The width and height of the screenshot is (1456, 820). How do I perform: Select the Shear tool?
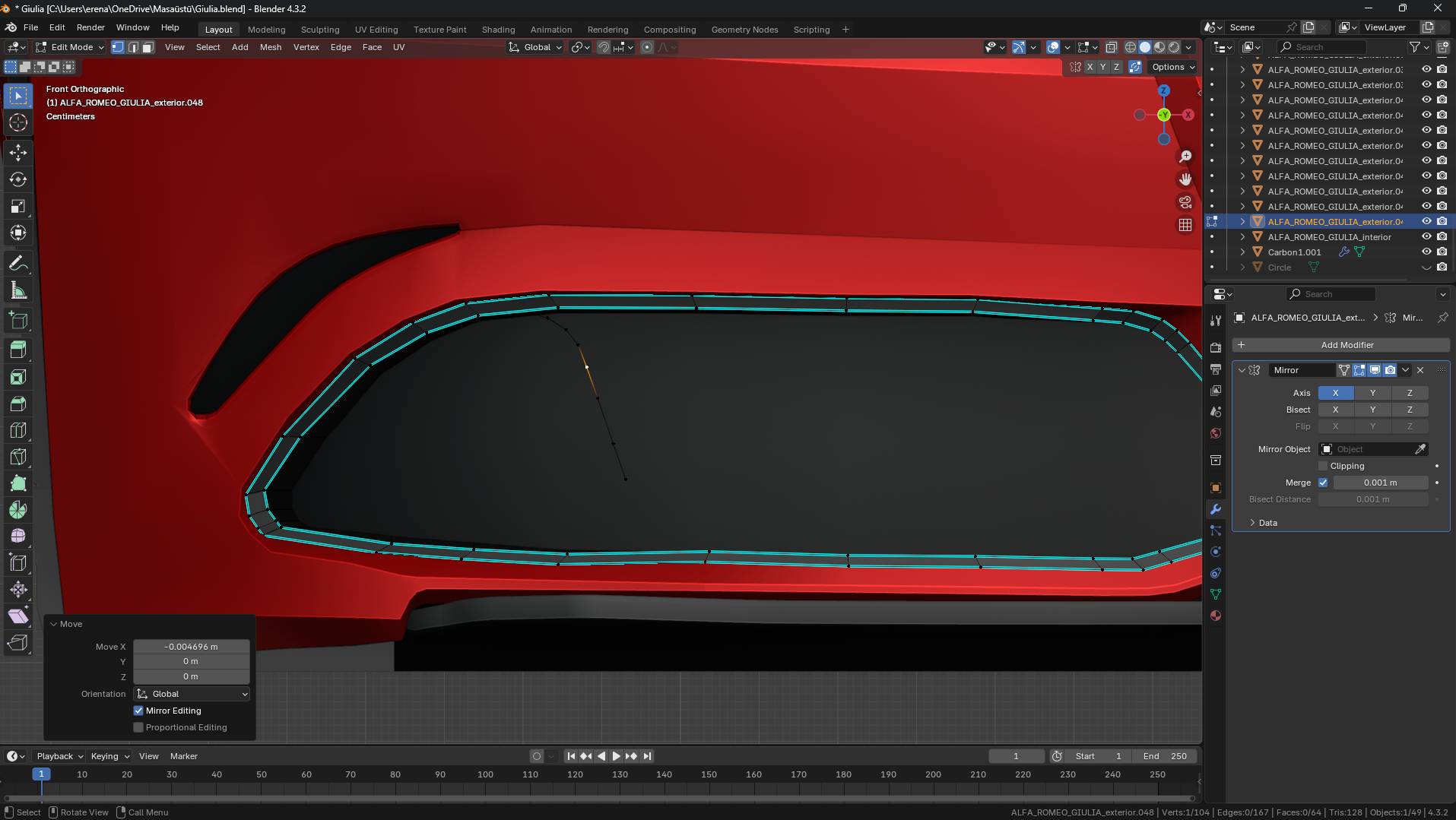(x=18, y=616)
